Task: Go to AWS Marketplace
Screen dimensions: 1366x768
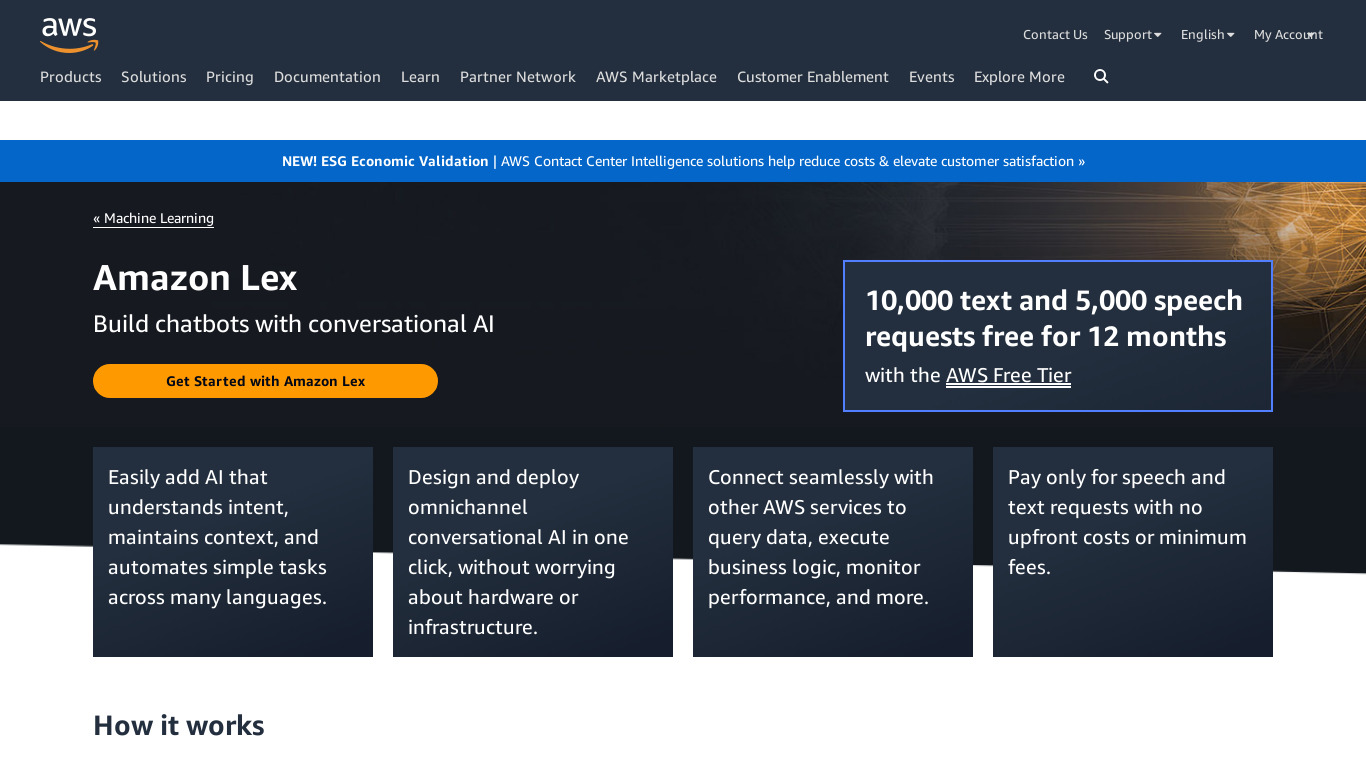Action: [656, 77]
